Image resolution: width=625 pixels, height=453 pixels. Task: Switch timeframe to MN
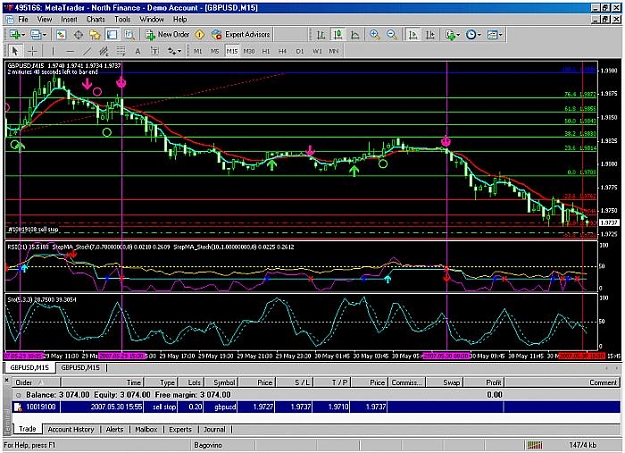[334, 51]
